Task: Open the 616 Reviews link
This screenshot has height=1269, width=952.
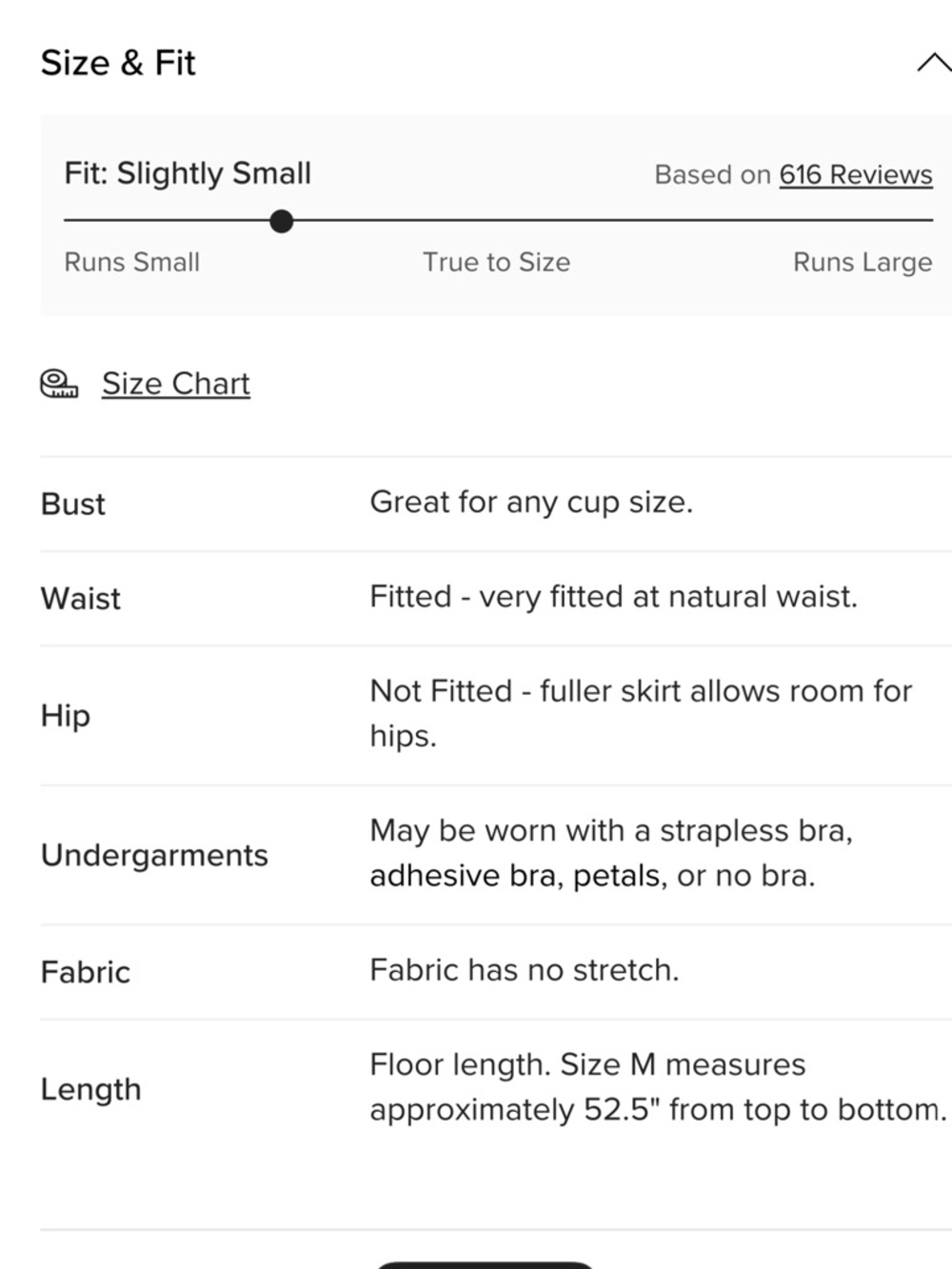Action: [x=856, y=175]
